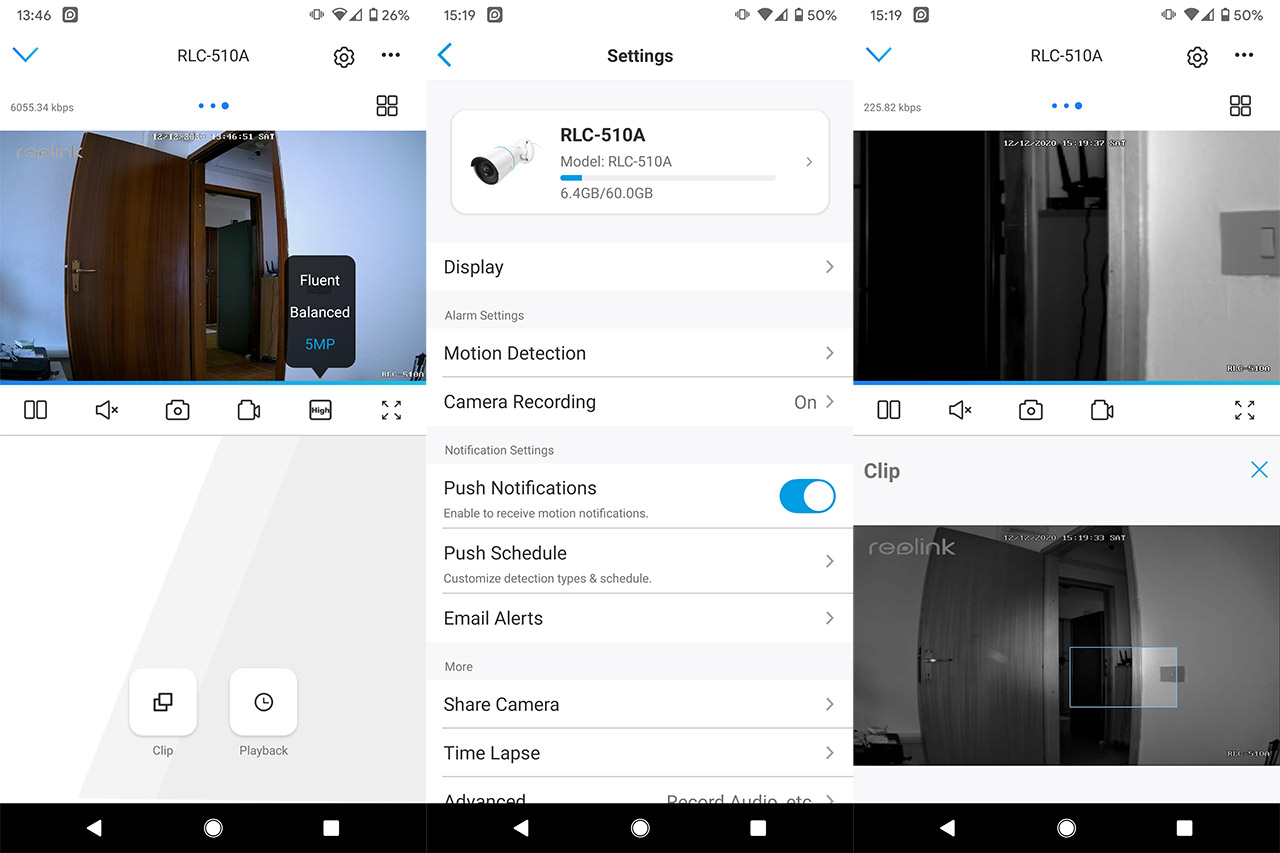Screen dimensions: 1280x853
Task: Open Time Lapse
Action: tap(640, 753)
